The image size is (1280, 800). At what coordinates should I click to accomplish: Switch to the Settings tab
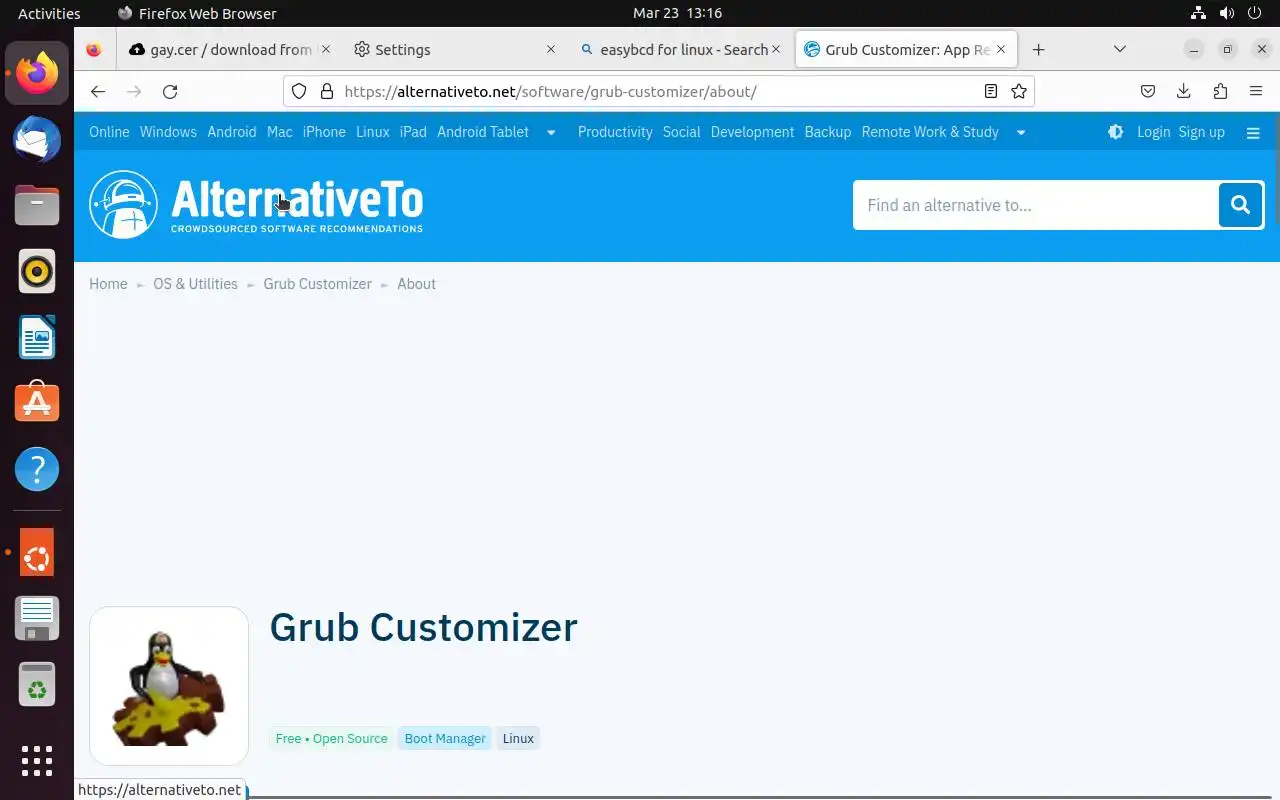click(x=457, y=49)
